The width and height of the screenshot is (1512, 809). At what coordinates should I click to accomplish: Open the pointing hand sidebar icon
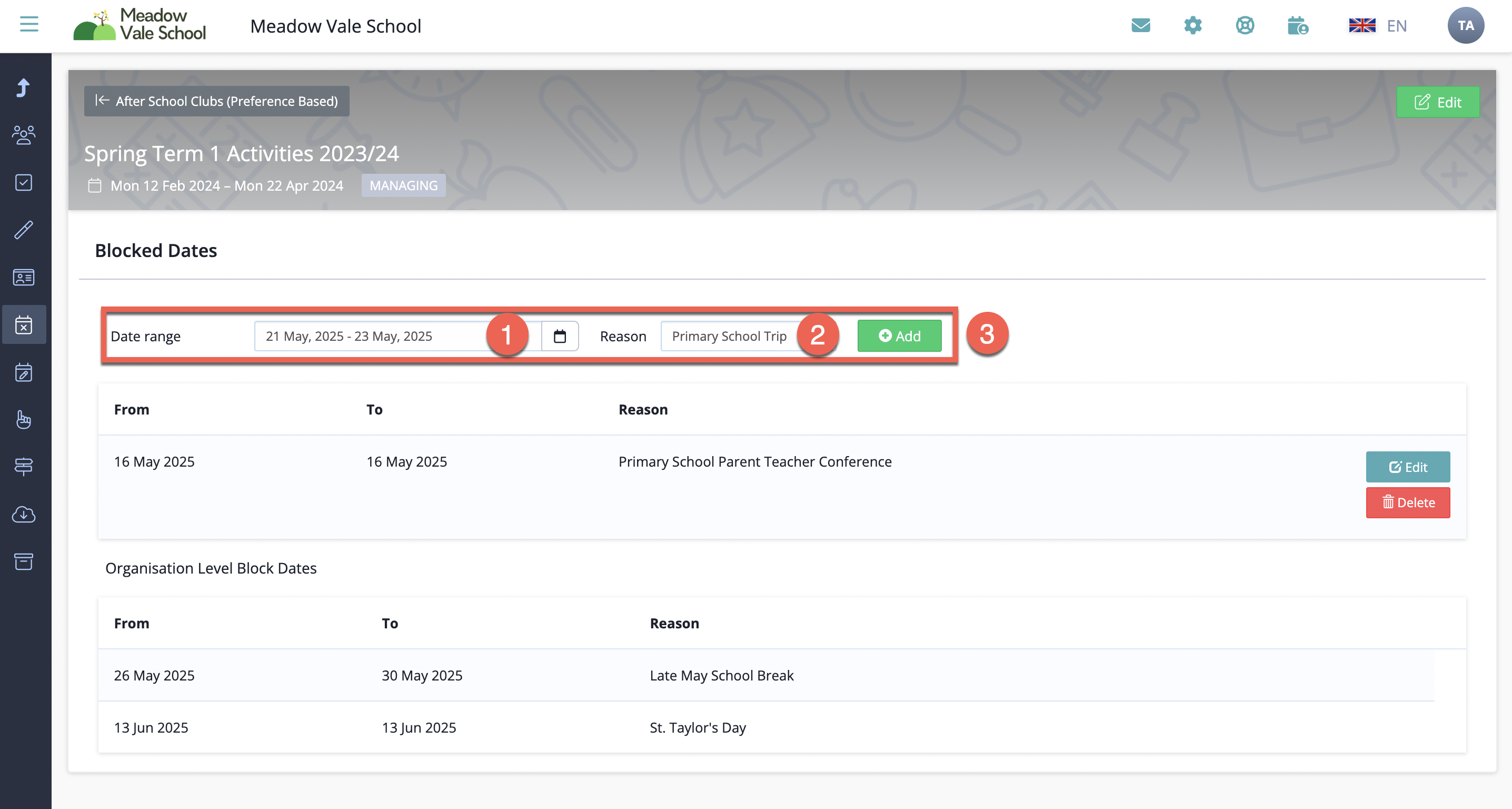point(24,419)
